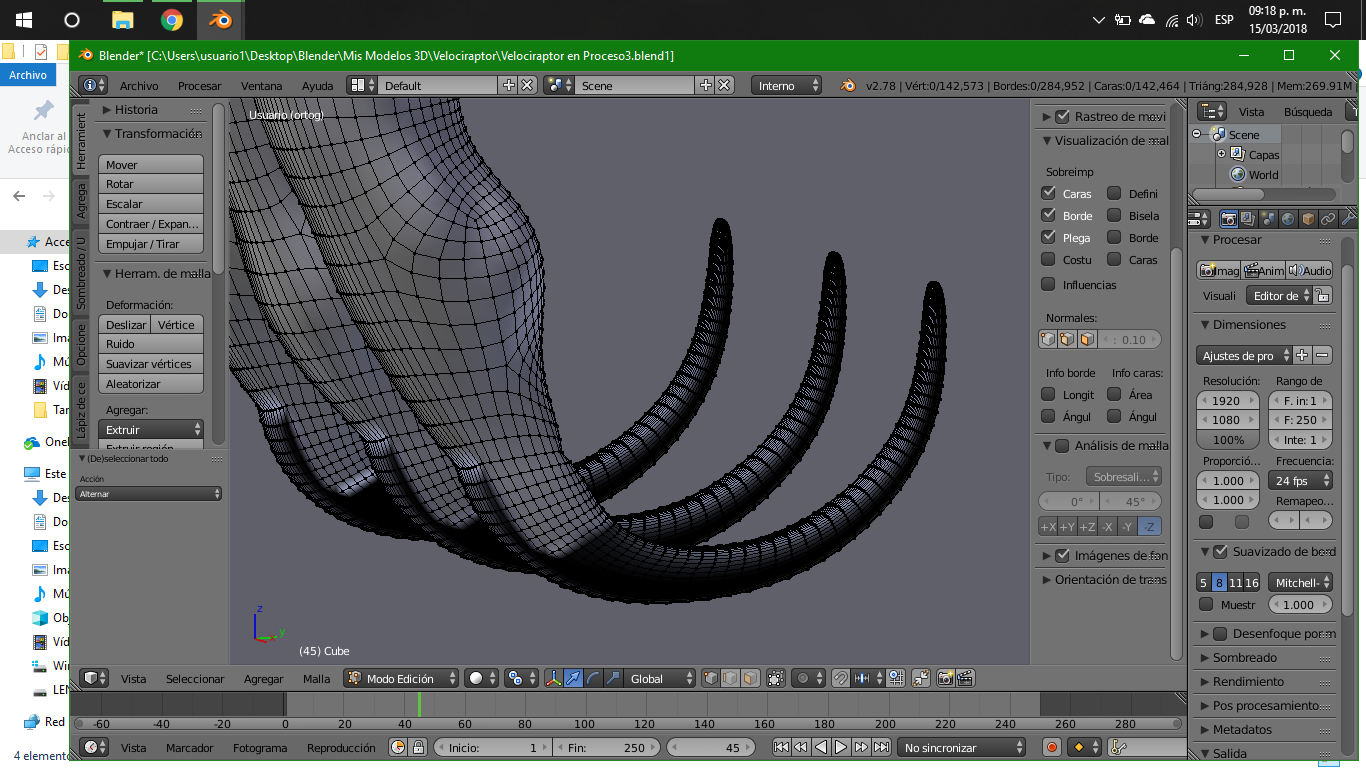
Task: Click the translate manipulator arrow icon
Action: click(575, 678)
